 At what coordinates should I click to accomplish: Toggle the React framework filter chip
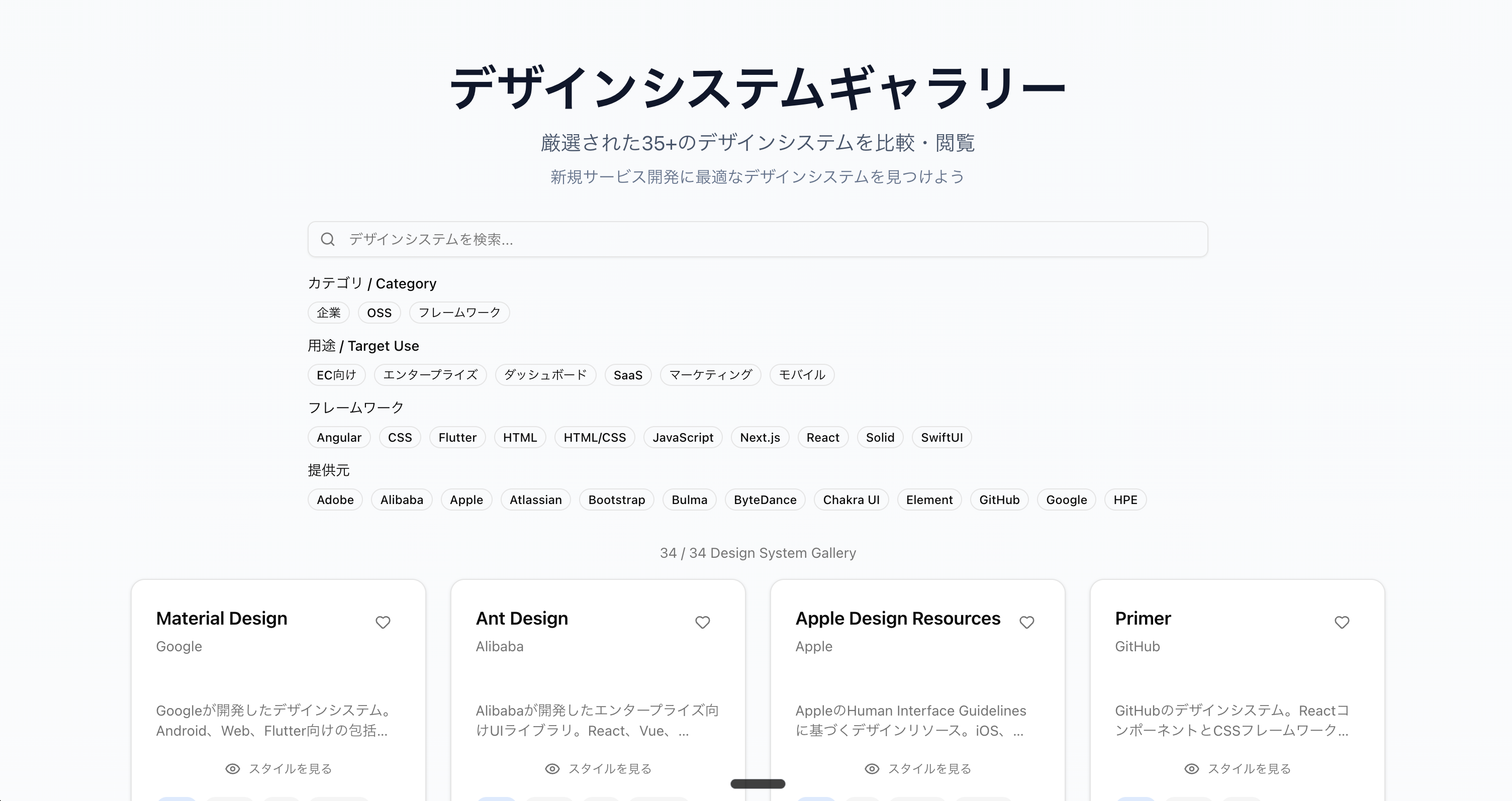click(x=822, y=438)
